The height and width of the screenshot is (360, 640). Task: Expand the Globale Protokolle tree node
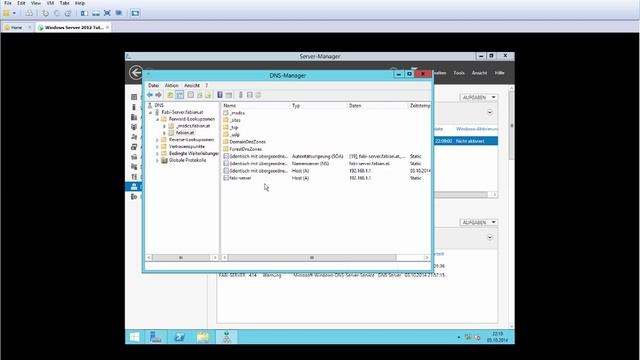[157, 160]
